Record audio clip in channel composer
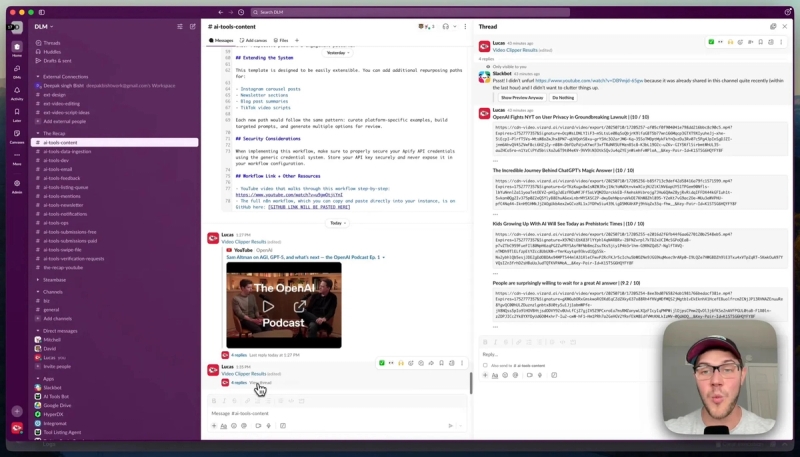The image size is (800, 457). pyautogui.click(x=268, y=425)
